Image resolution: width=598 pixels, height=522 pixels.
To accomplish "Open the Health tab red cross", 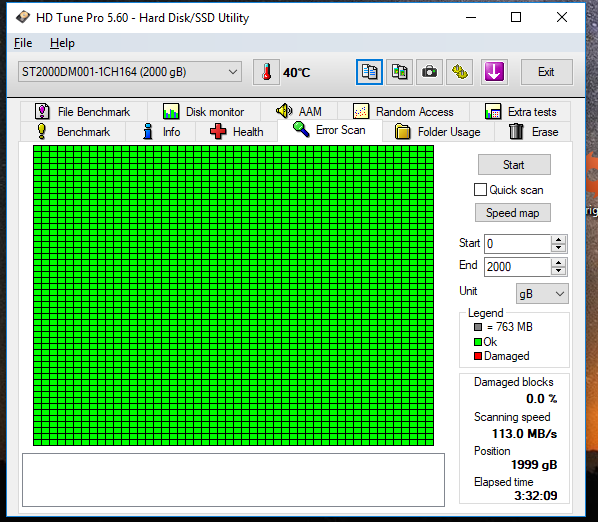I will (x=218, y=132).
